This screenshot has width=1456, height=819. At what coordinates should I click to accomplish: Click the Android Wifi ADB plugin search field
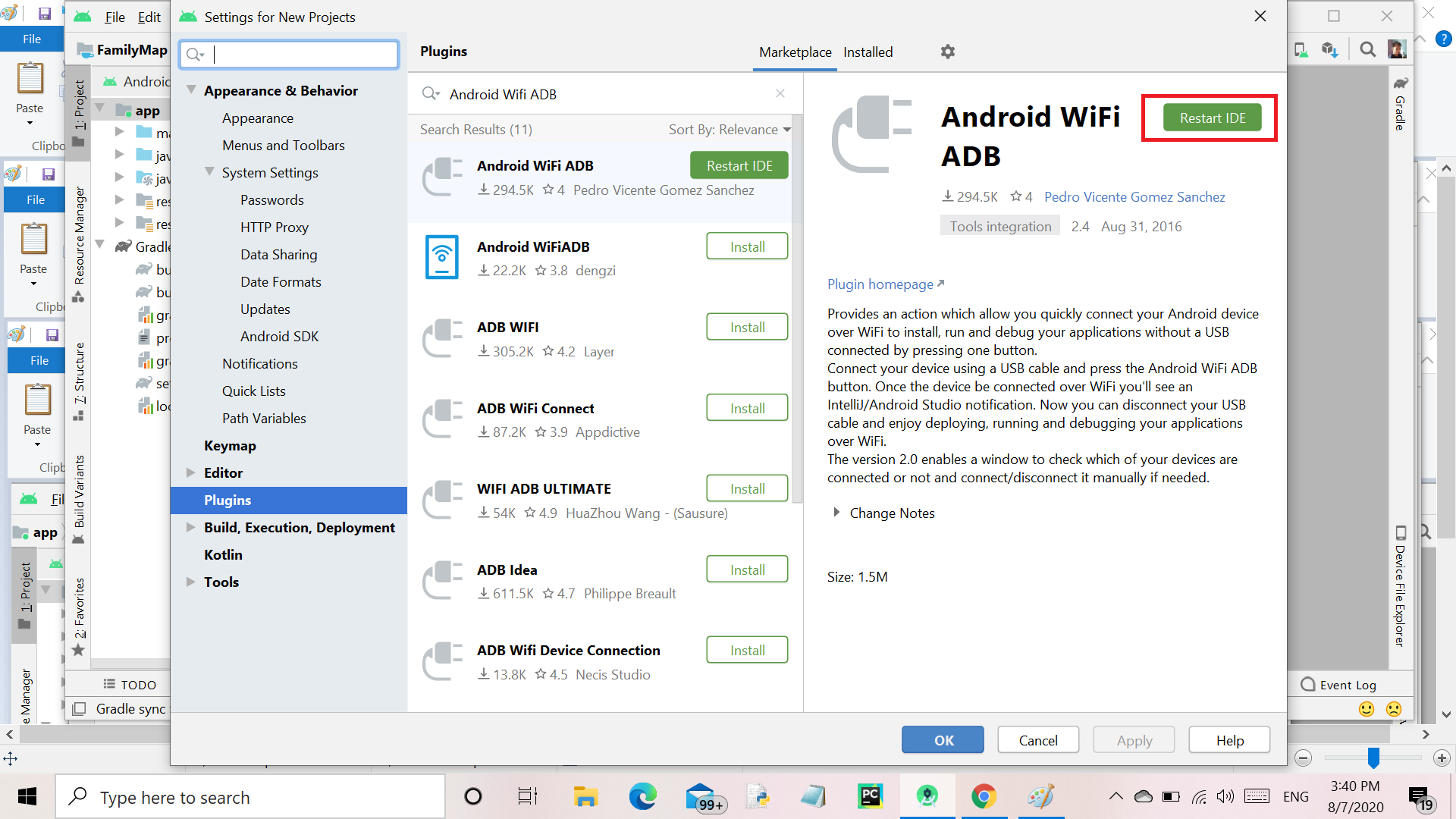pos(607,94)
